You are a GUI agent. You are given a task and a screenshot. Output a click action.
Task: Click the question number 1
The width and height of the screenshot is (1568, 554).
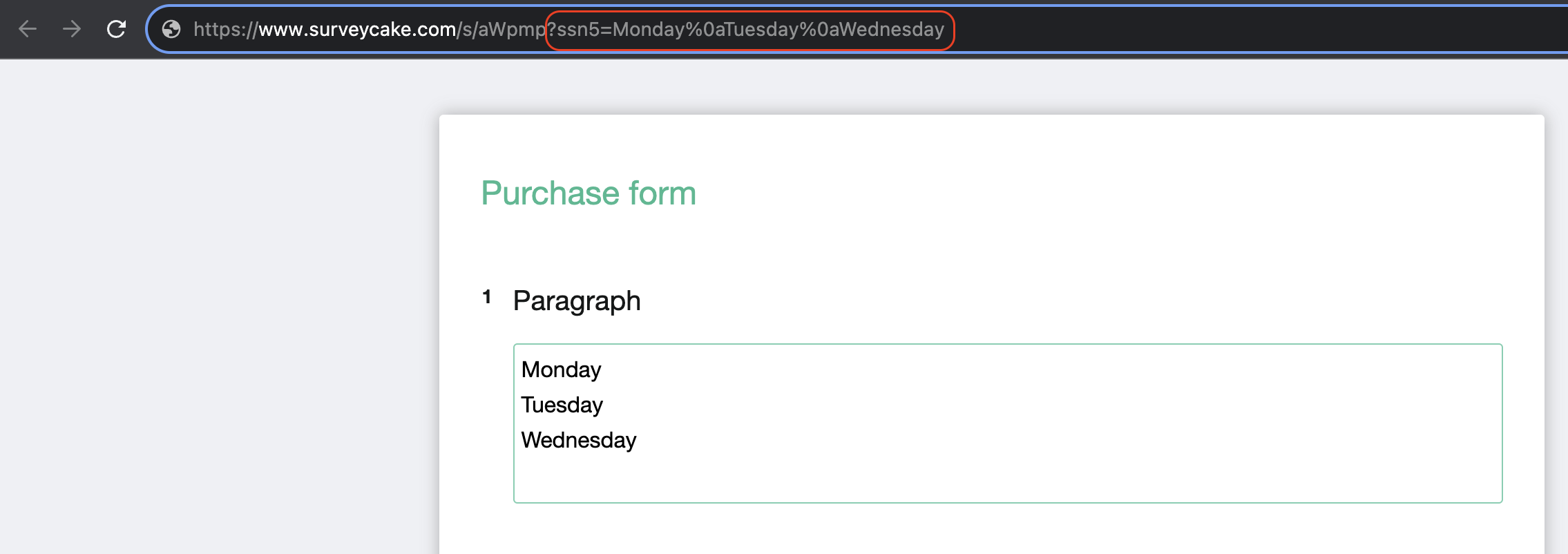click(487, 297)
